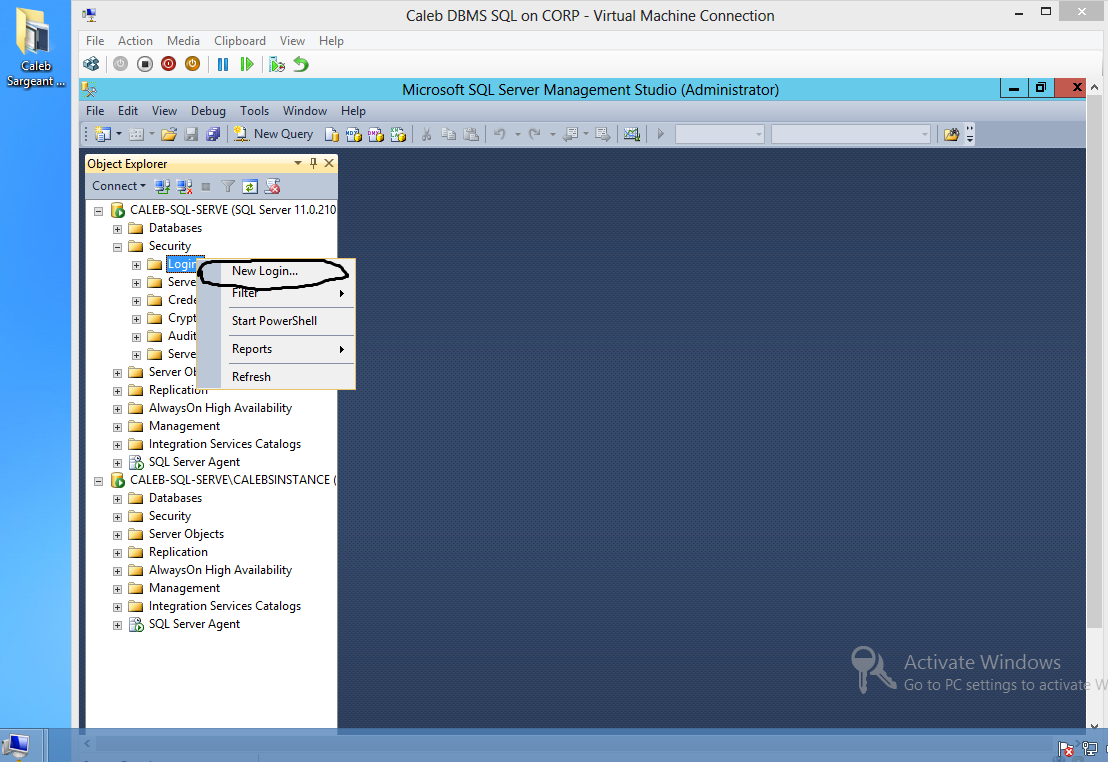Click the Copy icon in SSMS toolbar
Viewport: 1108px width, 762px height.
(x=448, y=134)
